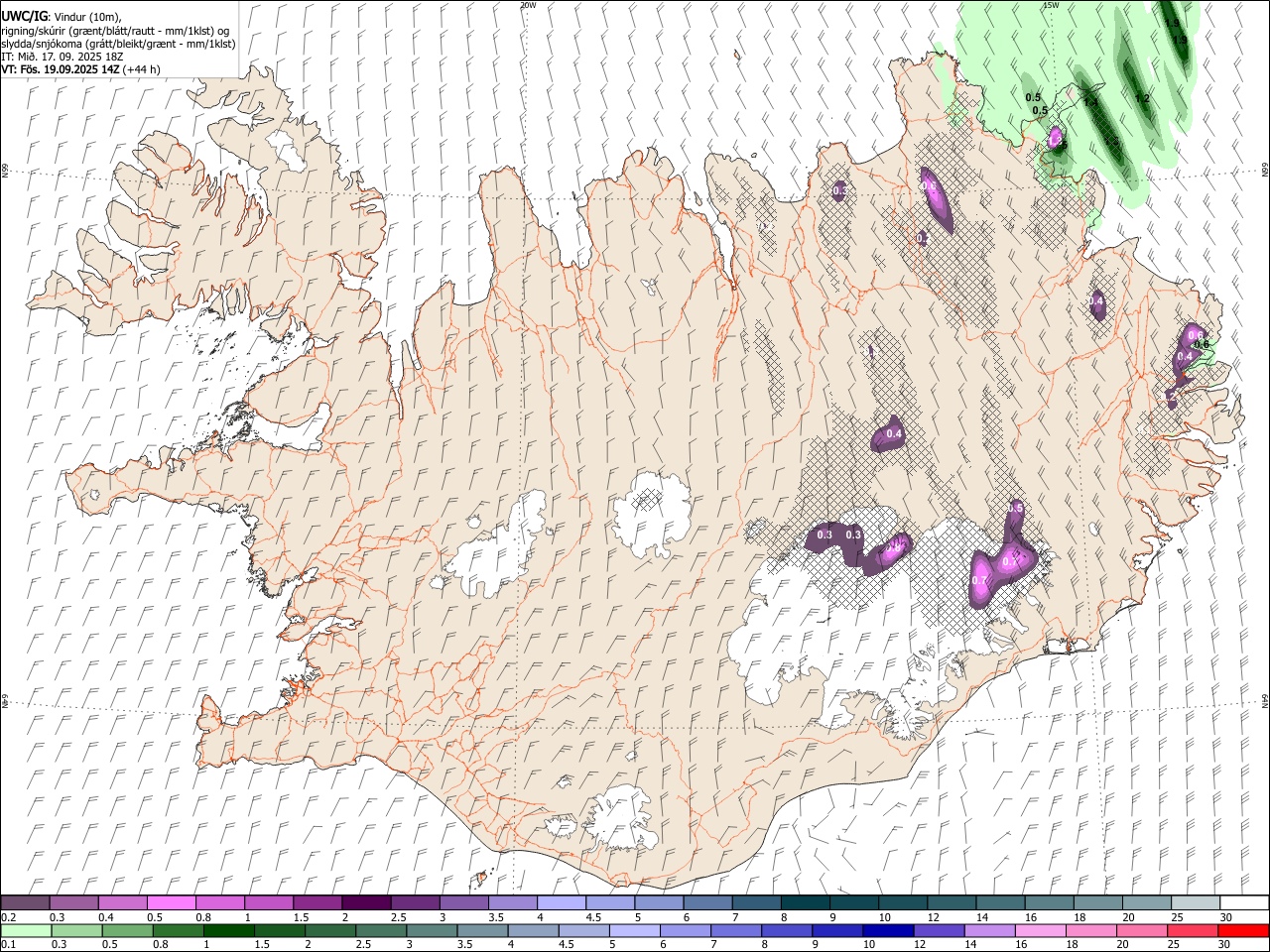Screen dimensions: 1270x952
Task: Pick darkest purple upper swatch between 2 and 2.5
Action: [366, 903]
